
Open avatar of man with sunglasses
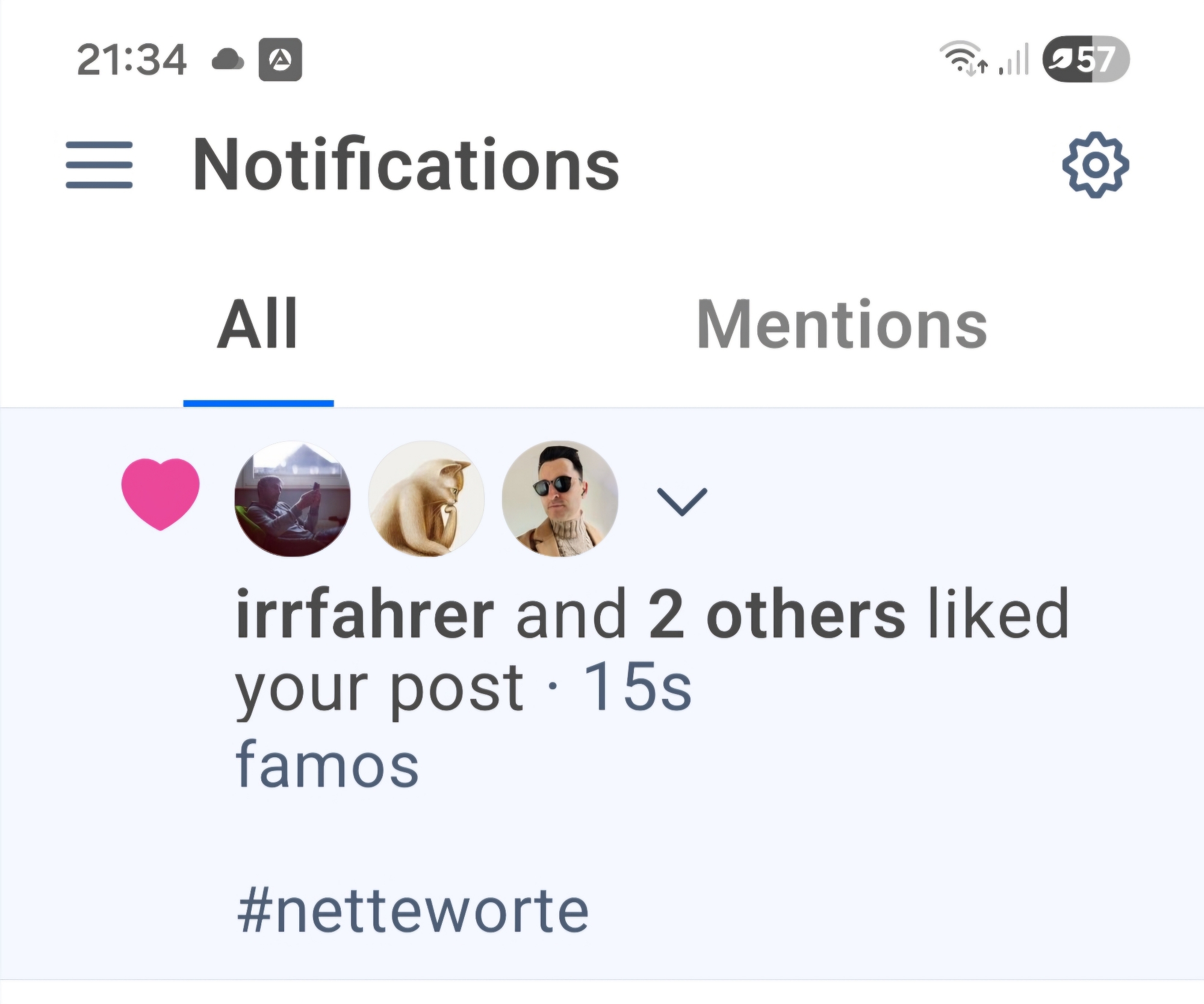(560, 499)
